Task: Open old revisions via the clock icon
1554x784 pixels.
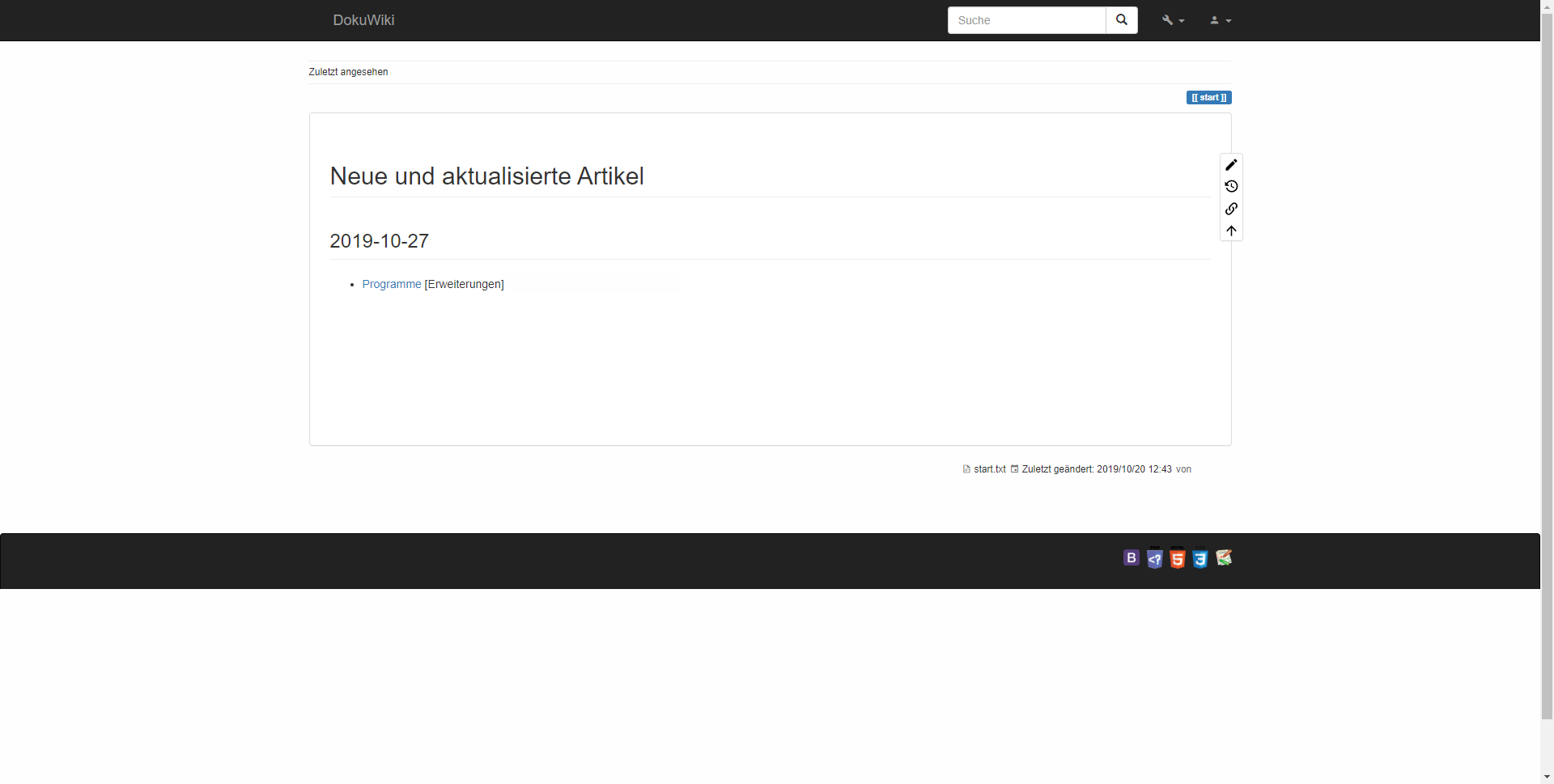Action: (1231, 186)
